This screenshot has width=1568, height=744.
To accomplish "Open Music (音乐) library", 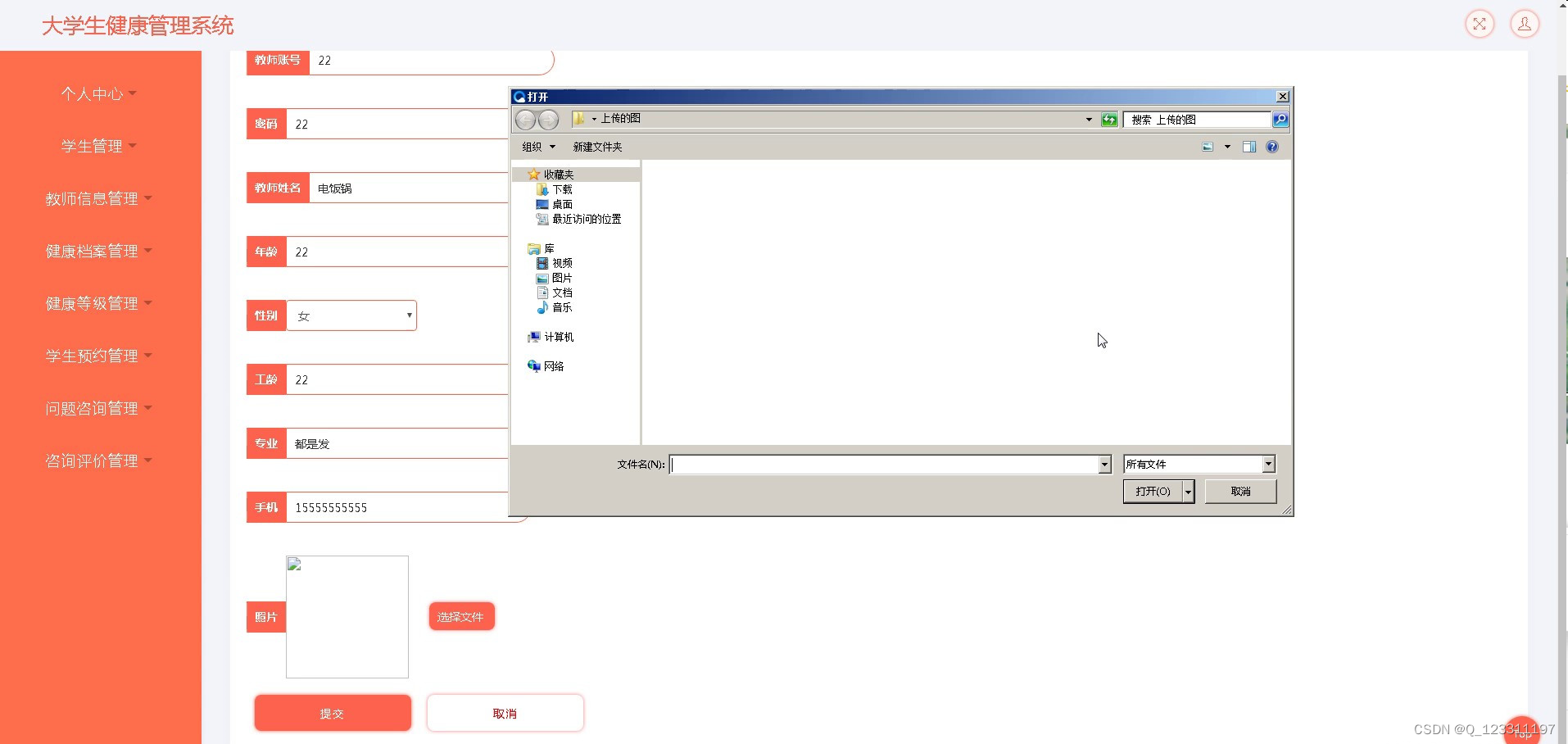I will pos(555,307).
